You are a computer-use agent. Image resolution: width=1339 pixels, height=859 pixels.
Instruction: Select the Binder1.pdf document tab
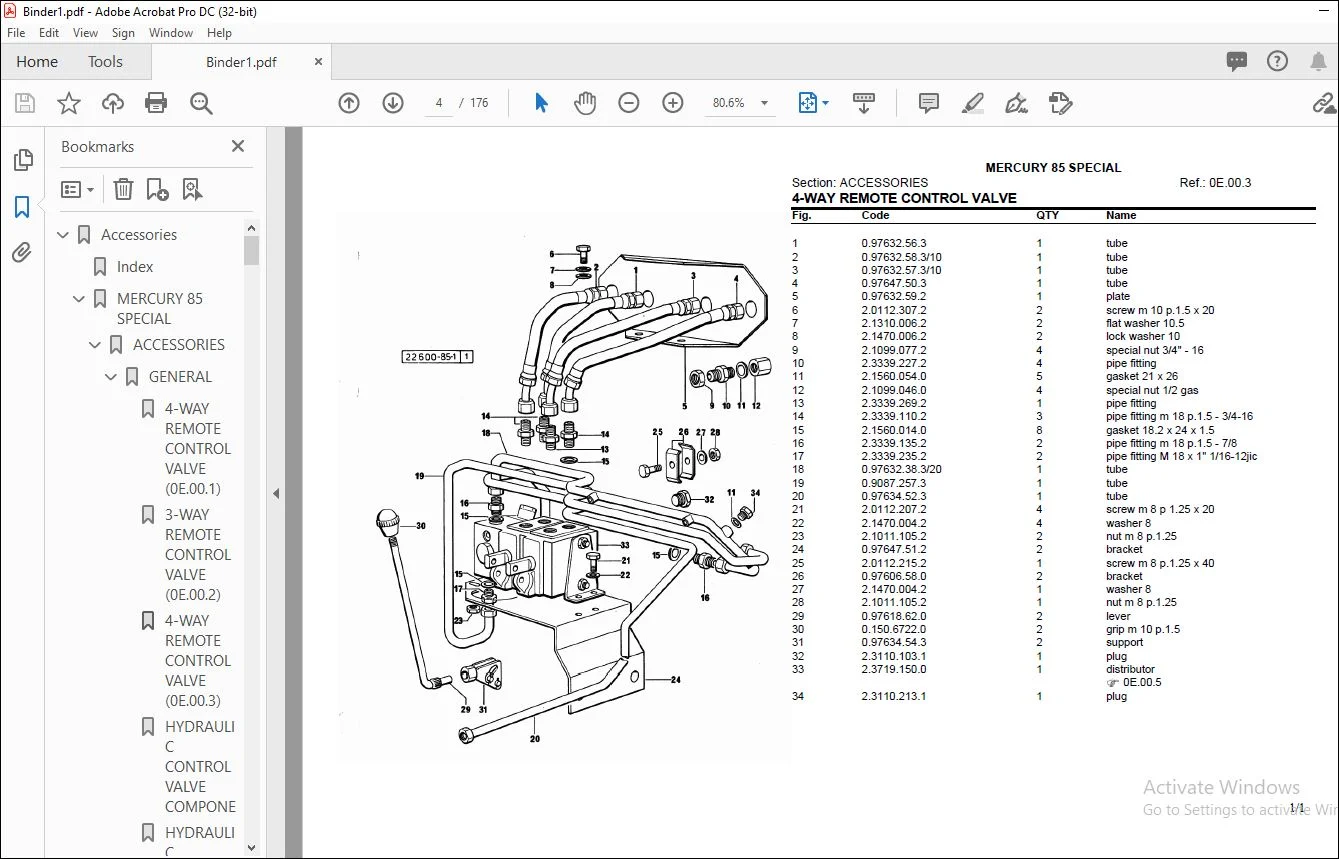[241, 62]
